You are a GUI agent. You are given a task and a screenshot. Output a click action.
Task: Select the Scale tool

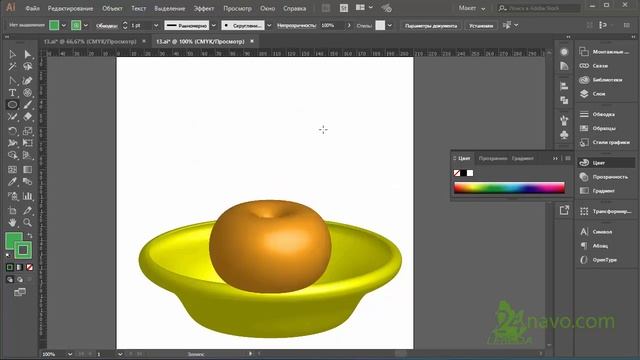27,131
